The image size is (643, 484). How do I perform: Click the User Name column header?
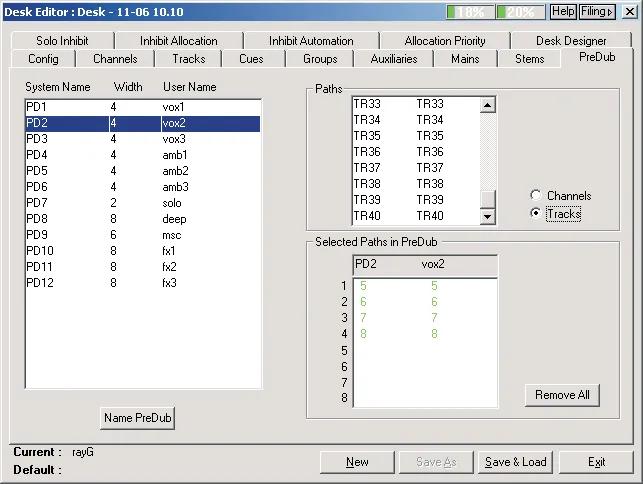coord(189,87)
